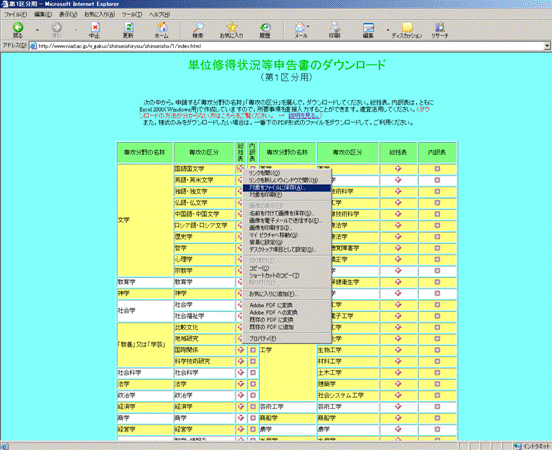Click the 社会福祉学 table cell
The width and height of the screenshot is (552, 450).
204,316
